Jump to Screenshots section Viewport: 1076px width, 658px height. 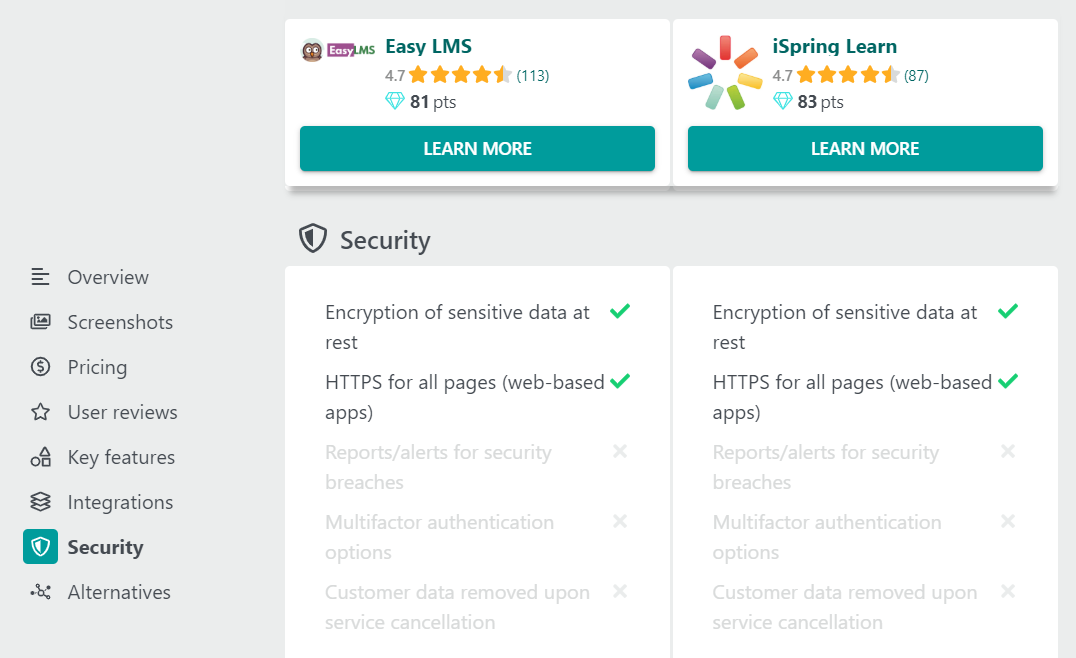(x=120, y=322)
